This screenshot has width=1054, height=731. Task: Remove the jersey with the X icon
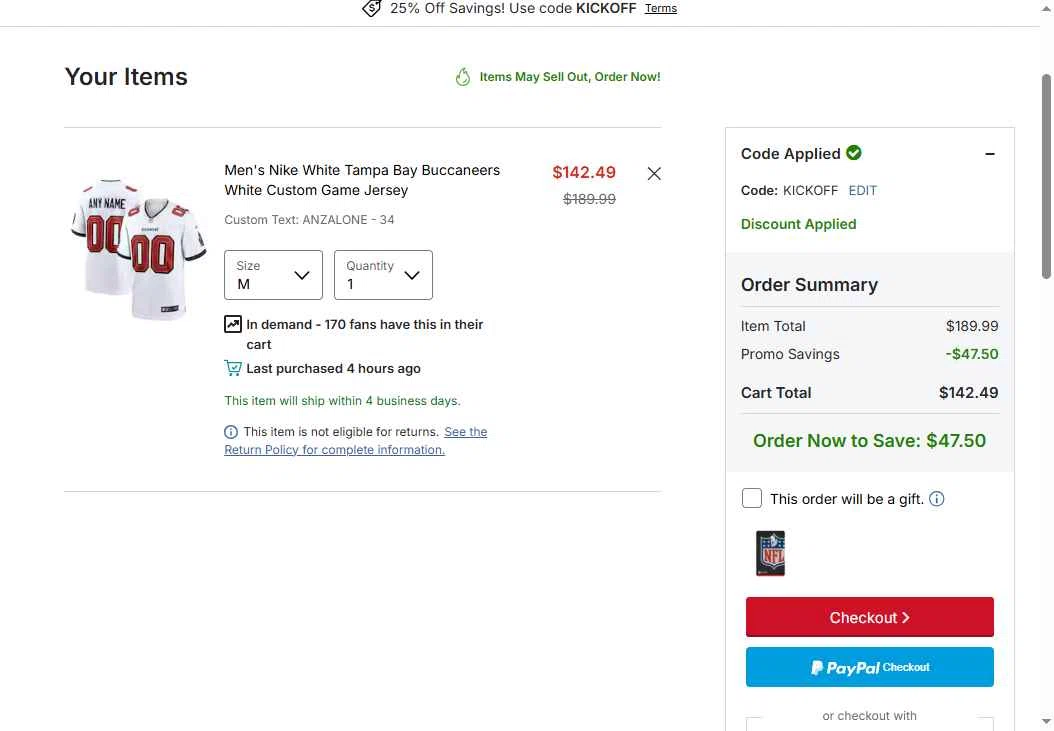[653, 174]
